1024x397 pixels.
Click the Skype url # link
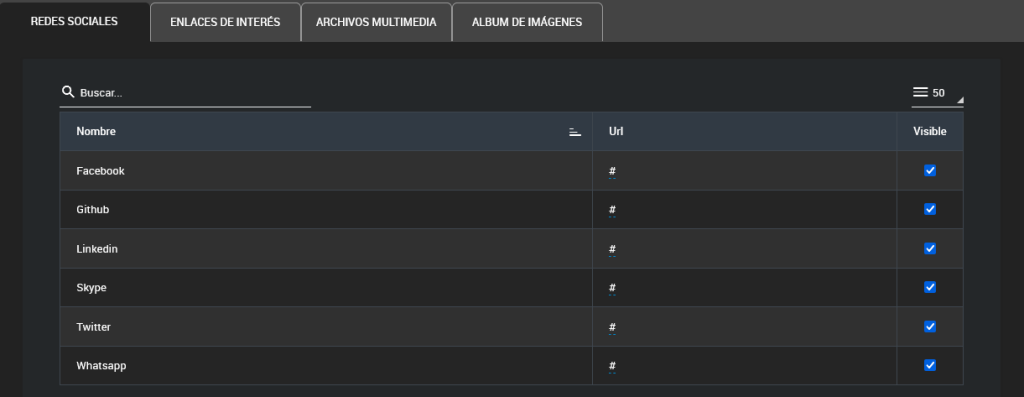[x=612, y=289]
